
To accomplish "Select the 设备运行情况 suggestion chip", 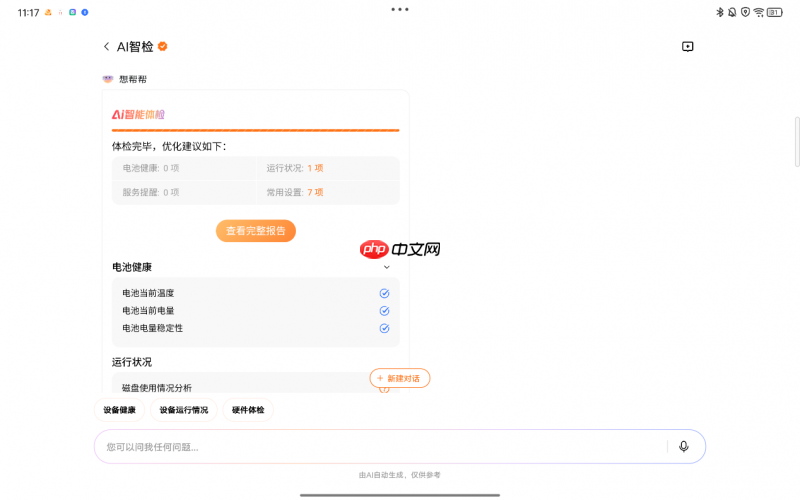I will (x=184, y=410).
